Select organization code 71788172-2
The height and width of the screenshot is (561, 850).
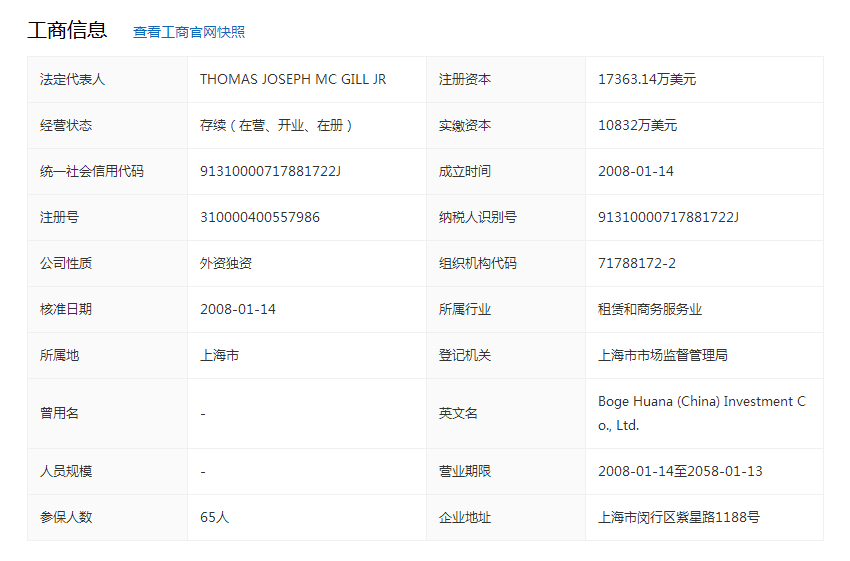pyautogui.click(x=636, y=263)
